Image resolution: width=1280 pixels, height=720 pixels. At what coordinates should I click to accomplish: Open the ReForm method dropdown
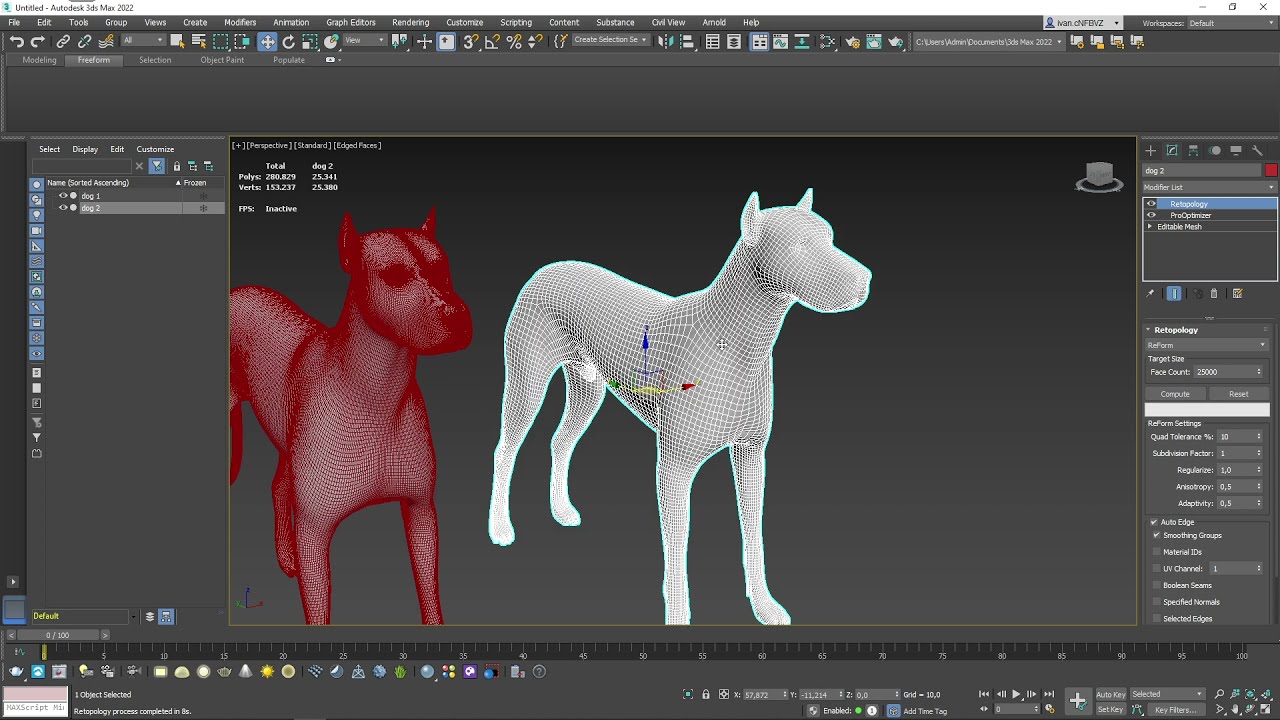(1207, 345)
